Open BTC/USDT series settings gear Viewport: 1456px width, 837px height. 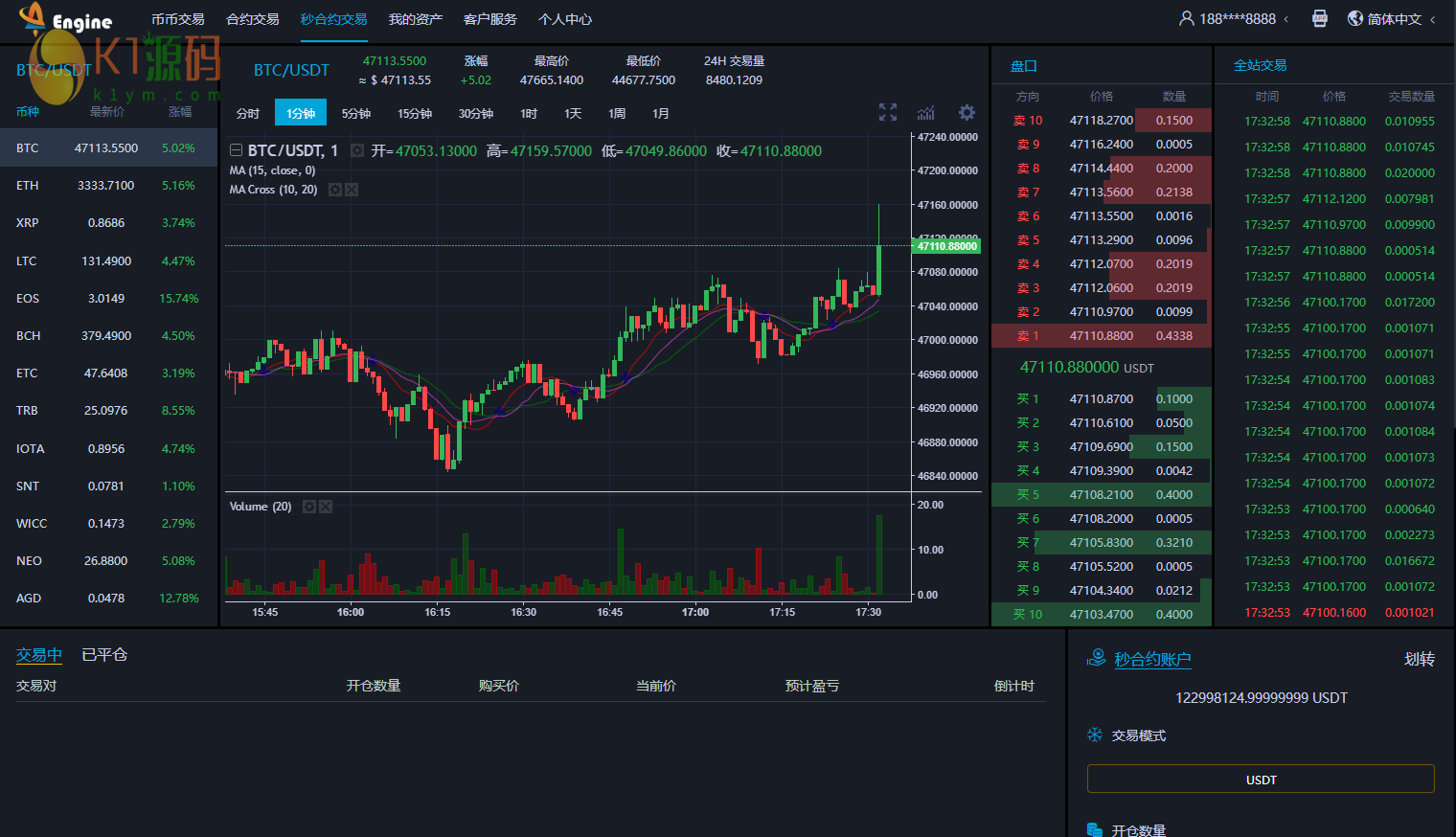point(357,151)
